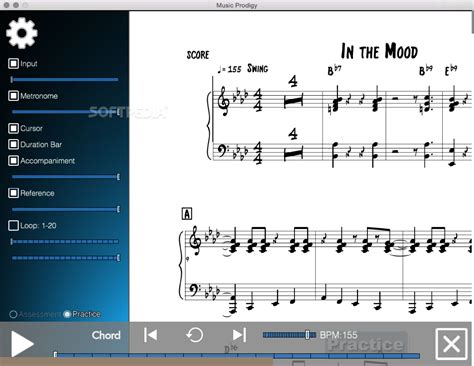
Task: Toggle the Reference checkbox
Action: click(x=13, y=193)
